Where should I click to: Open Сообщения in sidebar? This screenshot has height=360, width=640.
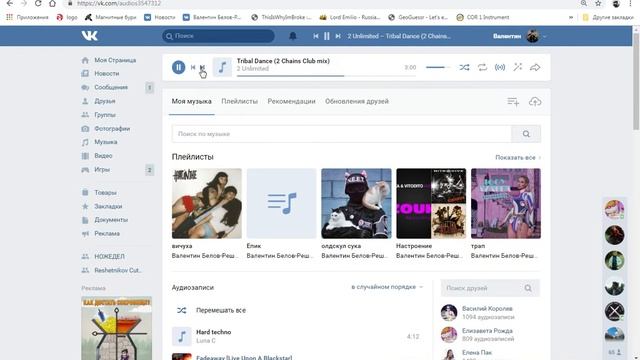[111, 87]
